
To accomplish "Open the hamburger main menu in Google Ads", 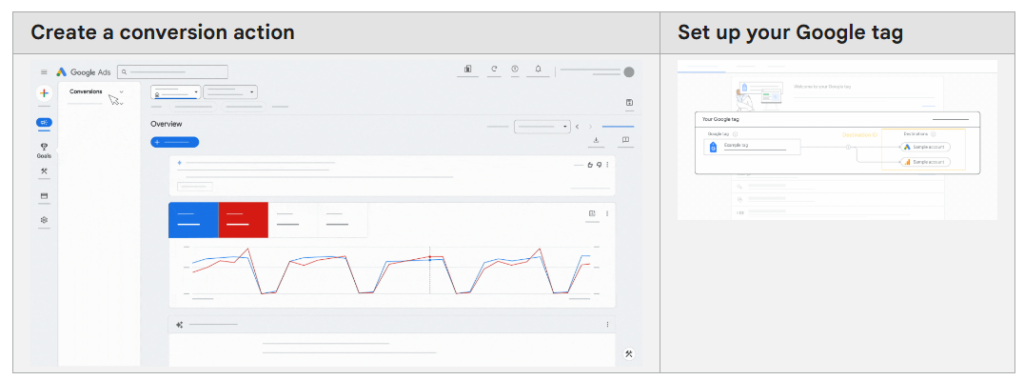I will [x=44, y=72].
